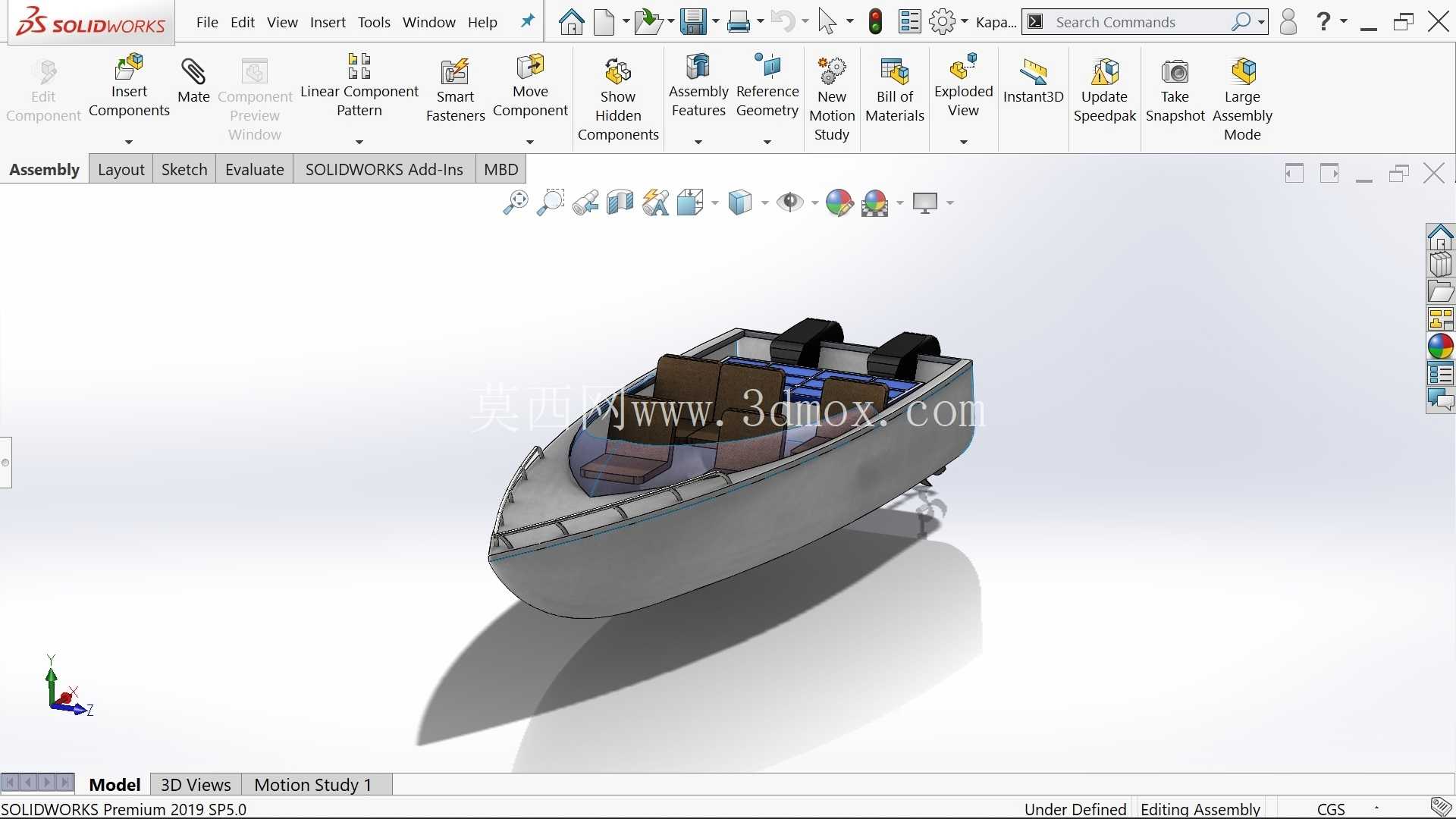Viewport: 1456px width, 819px height.
Task: Switch to SOLIDWORKS Add-Ins tab
Action: click(x=384, y=169)
